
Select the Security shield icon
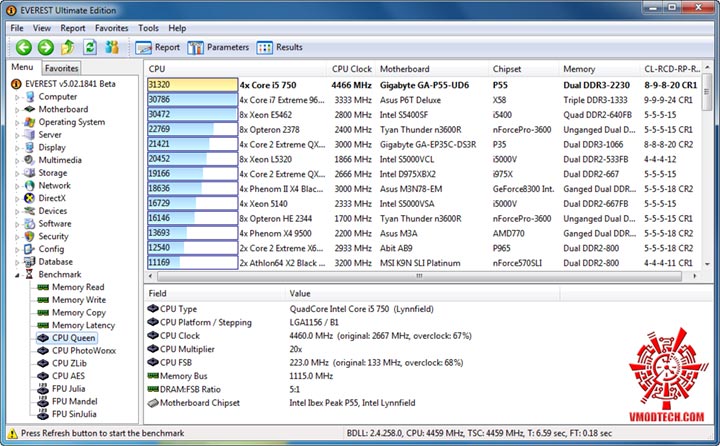pyautogui.click(x=30, y=236)
